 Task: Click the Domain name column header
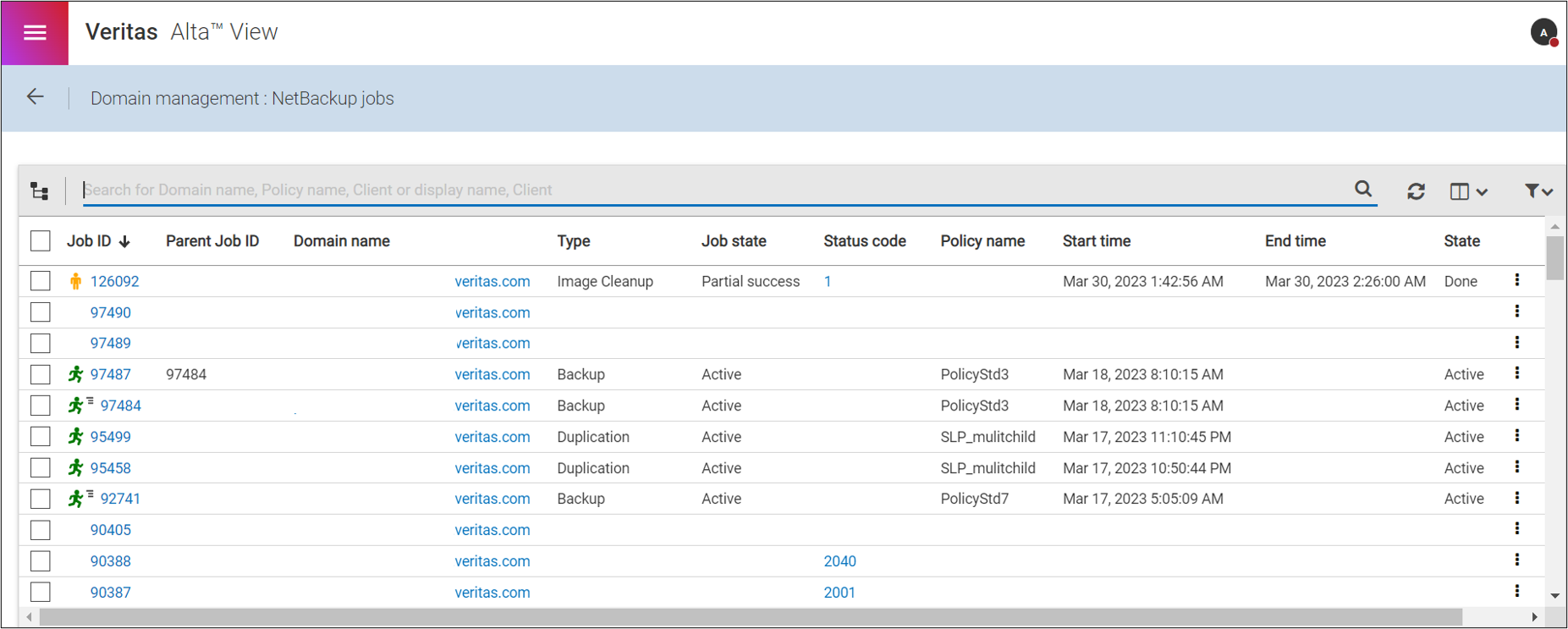point(342,241)
